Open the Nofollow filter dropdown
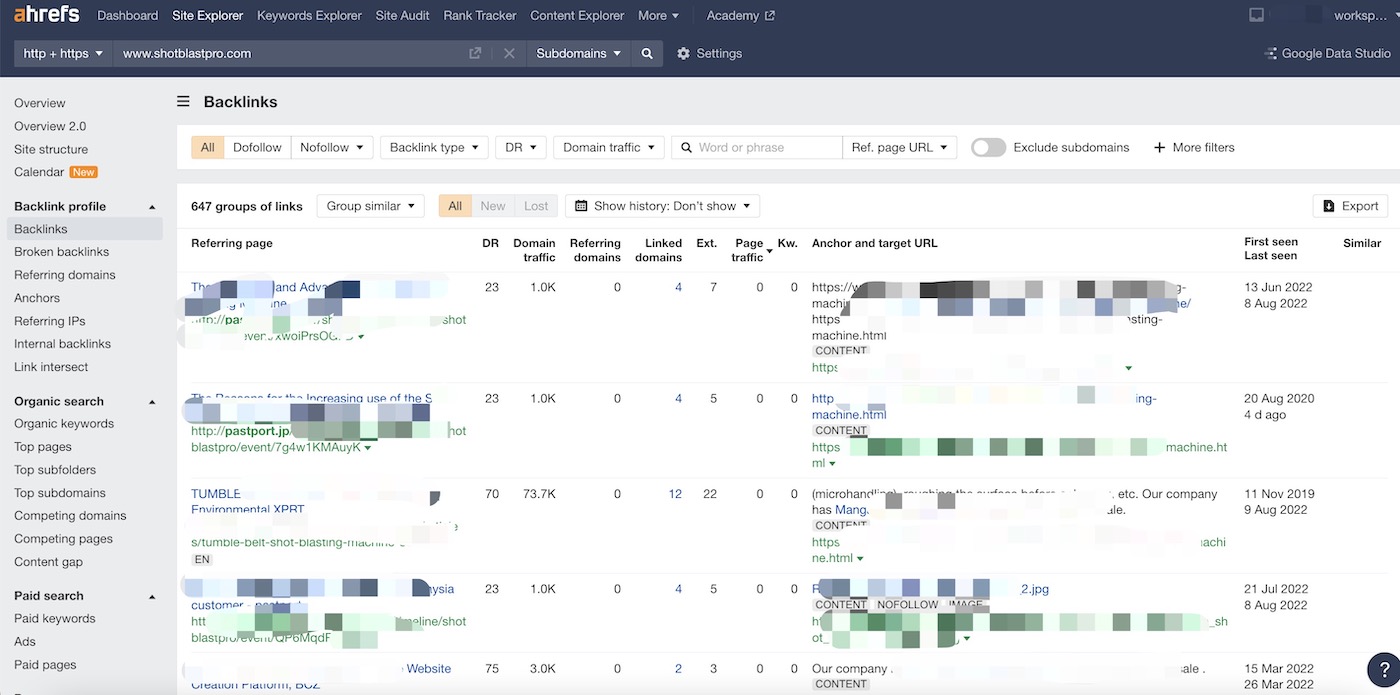This screenshot has width=1400, height=695. [x=332, y=147]
